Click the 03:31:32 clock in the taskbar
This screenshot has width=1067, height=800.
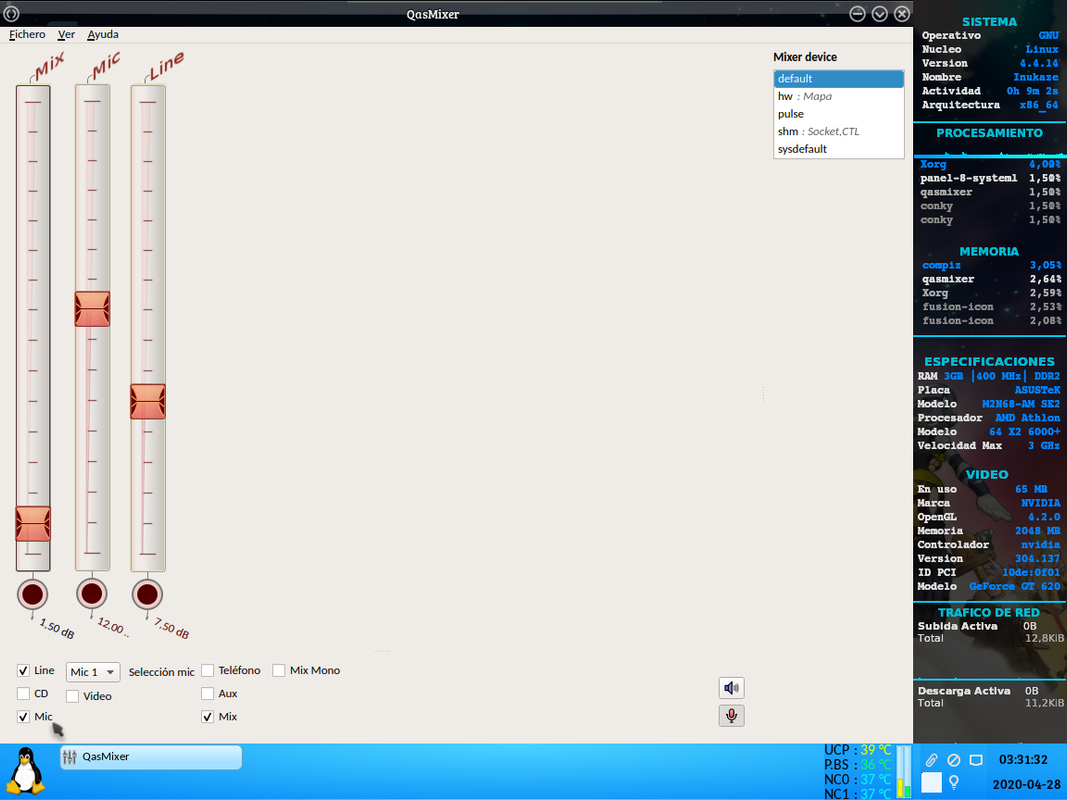(1023, 760)
